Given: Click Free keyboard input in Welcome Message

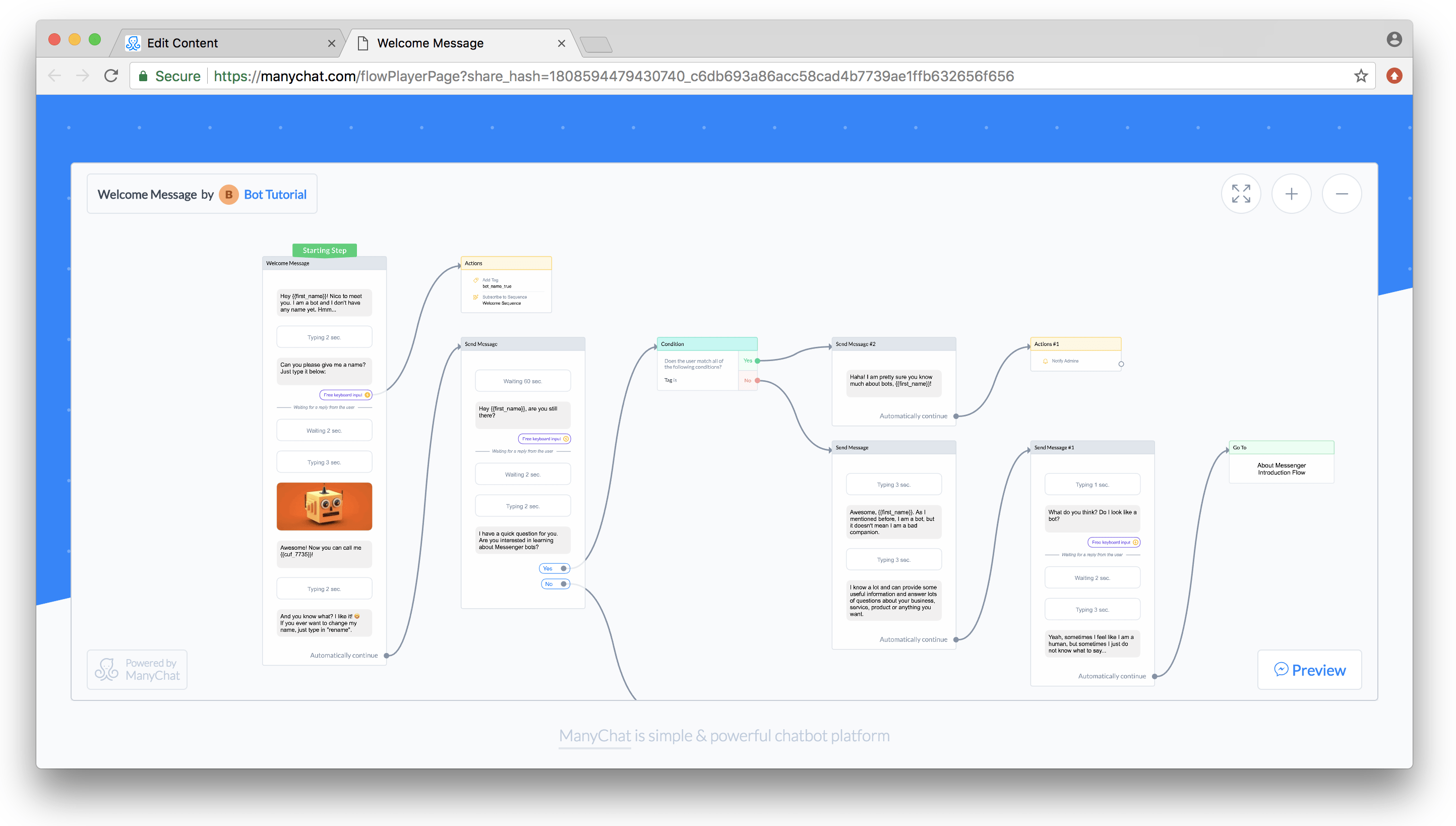Looking at the screenshot, I should [x=346, y=395].
